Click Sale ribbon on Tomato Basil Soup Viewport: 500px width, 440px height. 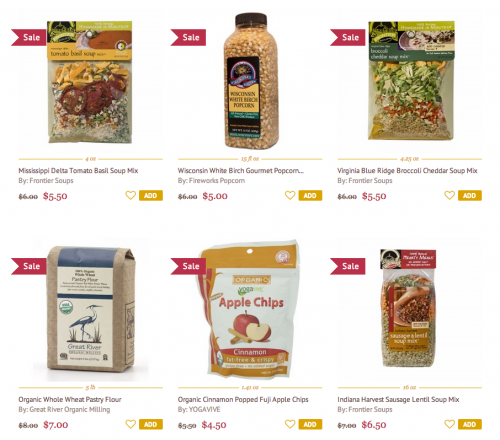[x=29, y=37]
